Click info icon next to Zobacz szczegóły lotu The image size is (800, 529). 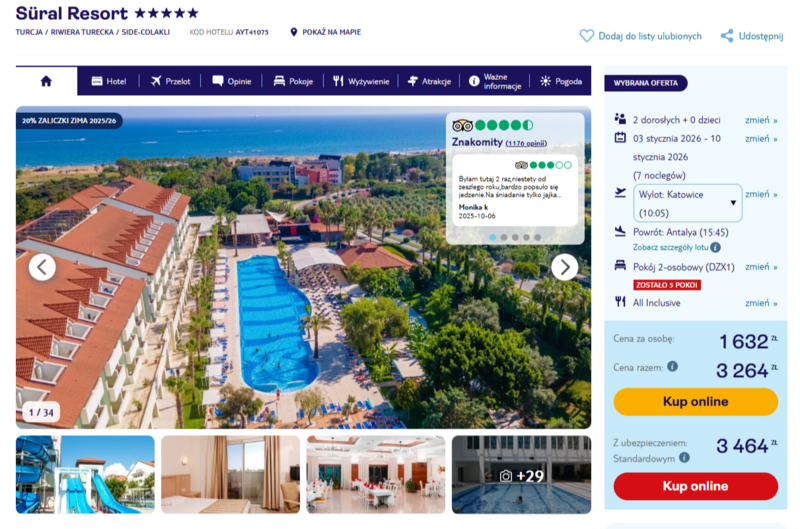pyautogui.click(x=716, y=247)
